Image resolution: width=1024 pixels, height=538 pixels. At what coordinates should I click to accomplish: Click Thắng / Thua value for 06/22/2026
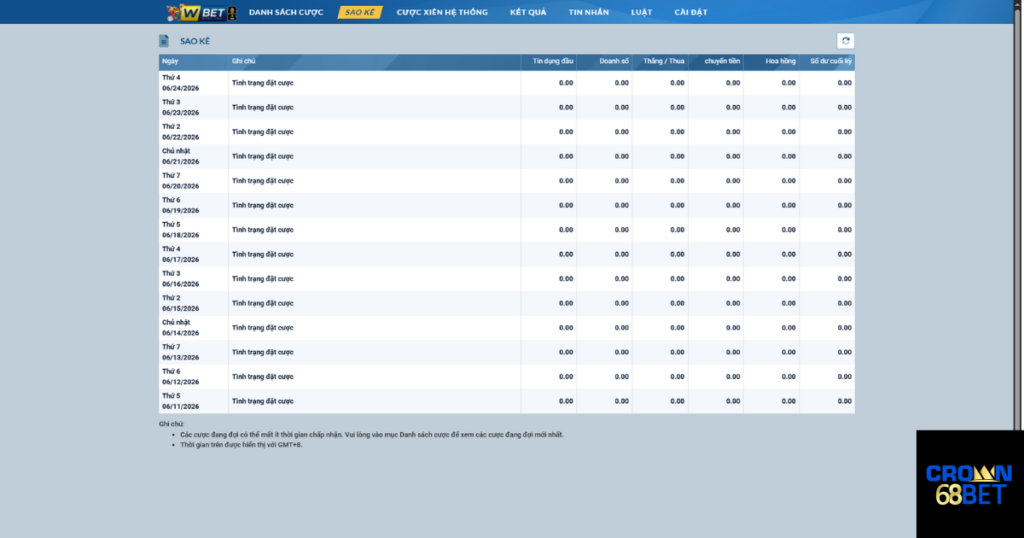coord(677,132)
